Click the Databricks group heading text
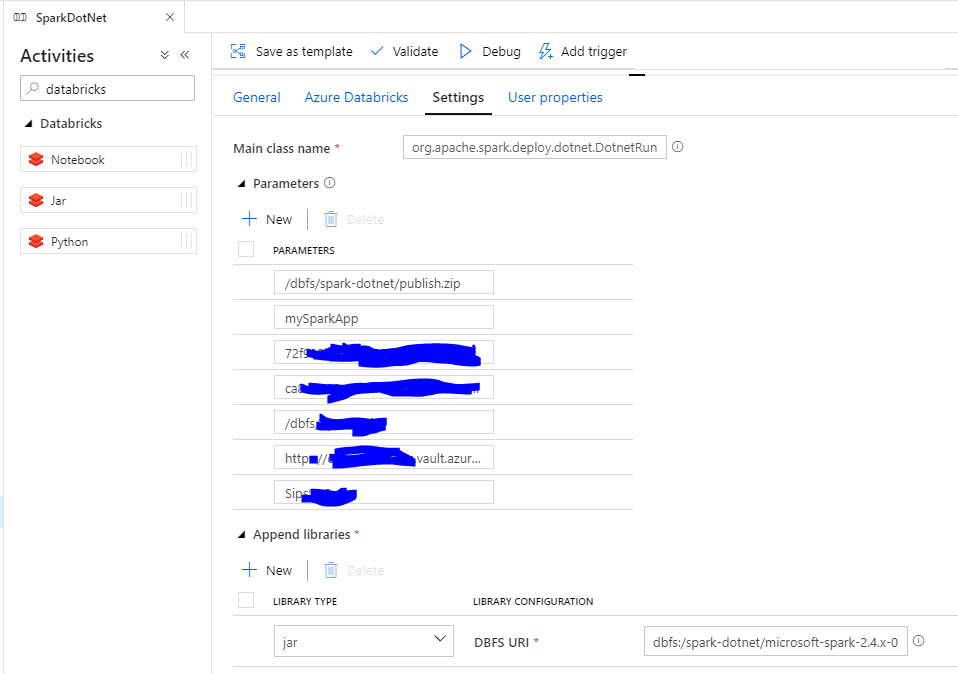Screen dimensions: 958x674 point(71,123)
